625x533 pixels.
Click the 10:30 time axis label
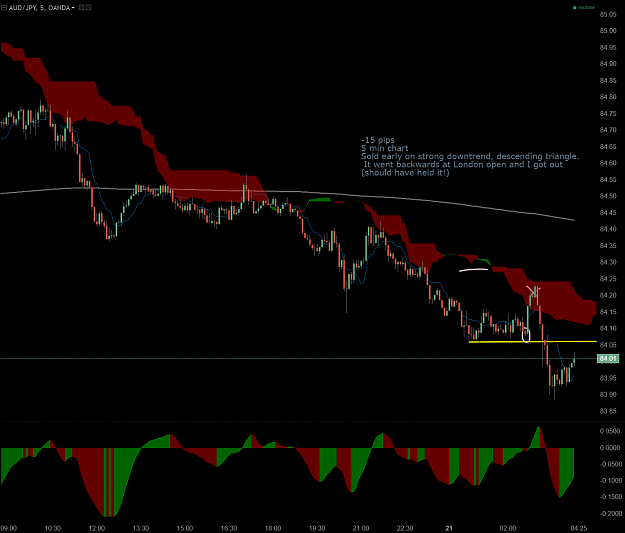53,528
